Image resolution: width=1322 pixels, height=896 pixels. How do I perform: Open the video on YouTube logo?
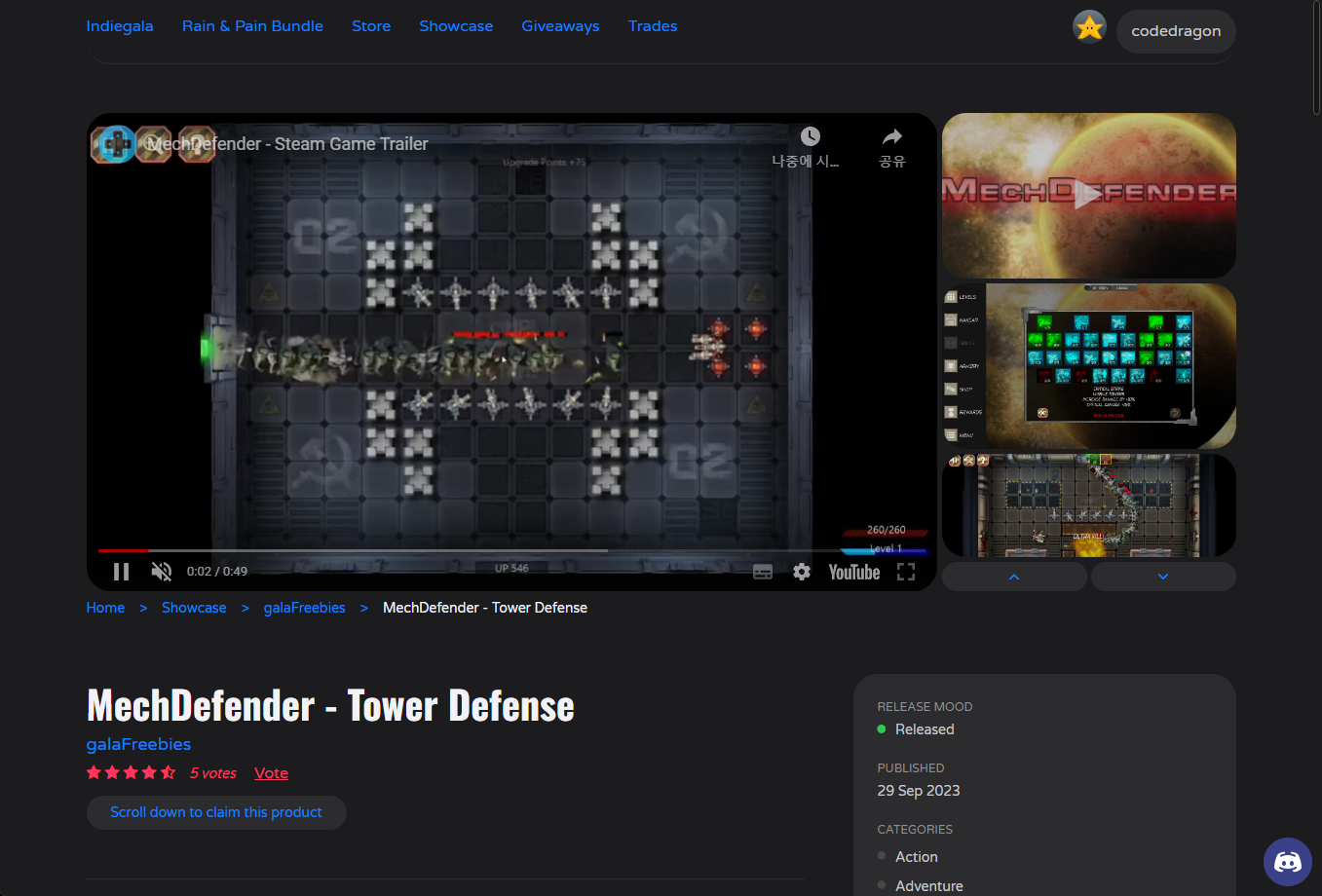(x=854, y=572)
